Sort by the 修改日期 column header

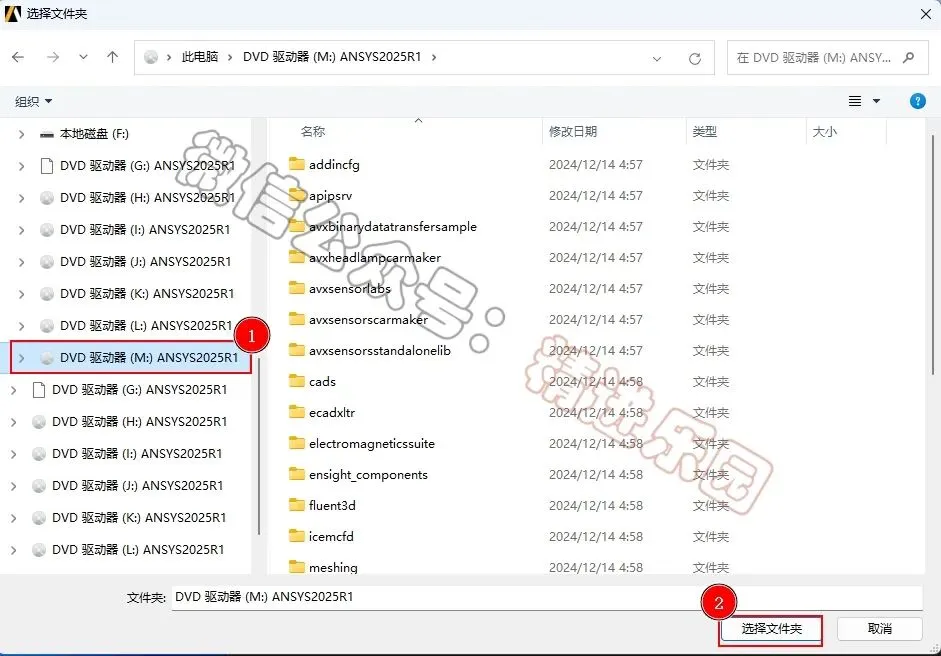click(573, 131)
